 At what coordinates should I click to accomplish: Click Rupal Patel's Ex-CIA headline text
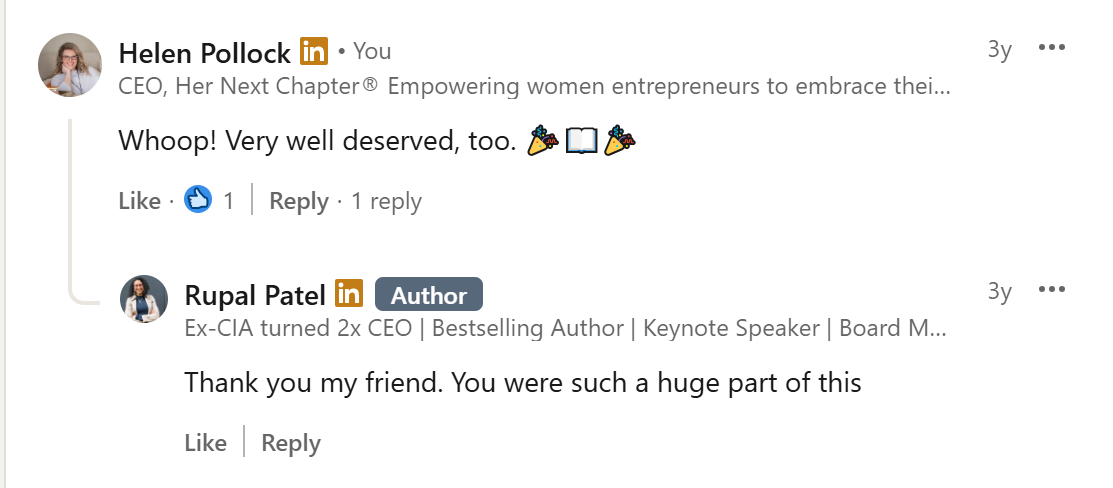click(x=566, y=329)
